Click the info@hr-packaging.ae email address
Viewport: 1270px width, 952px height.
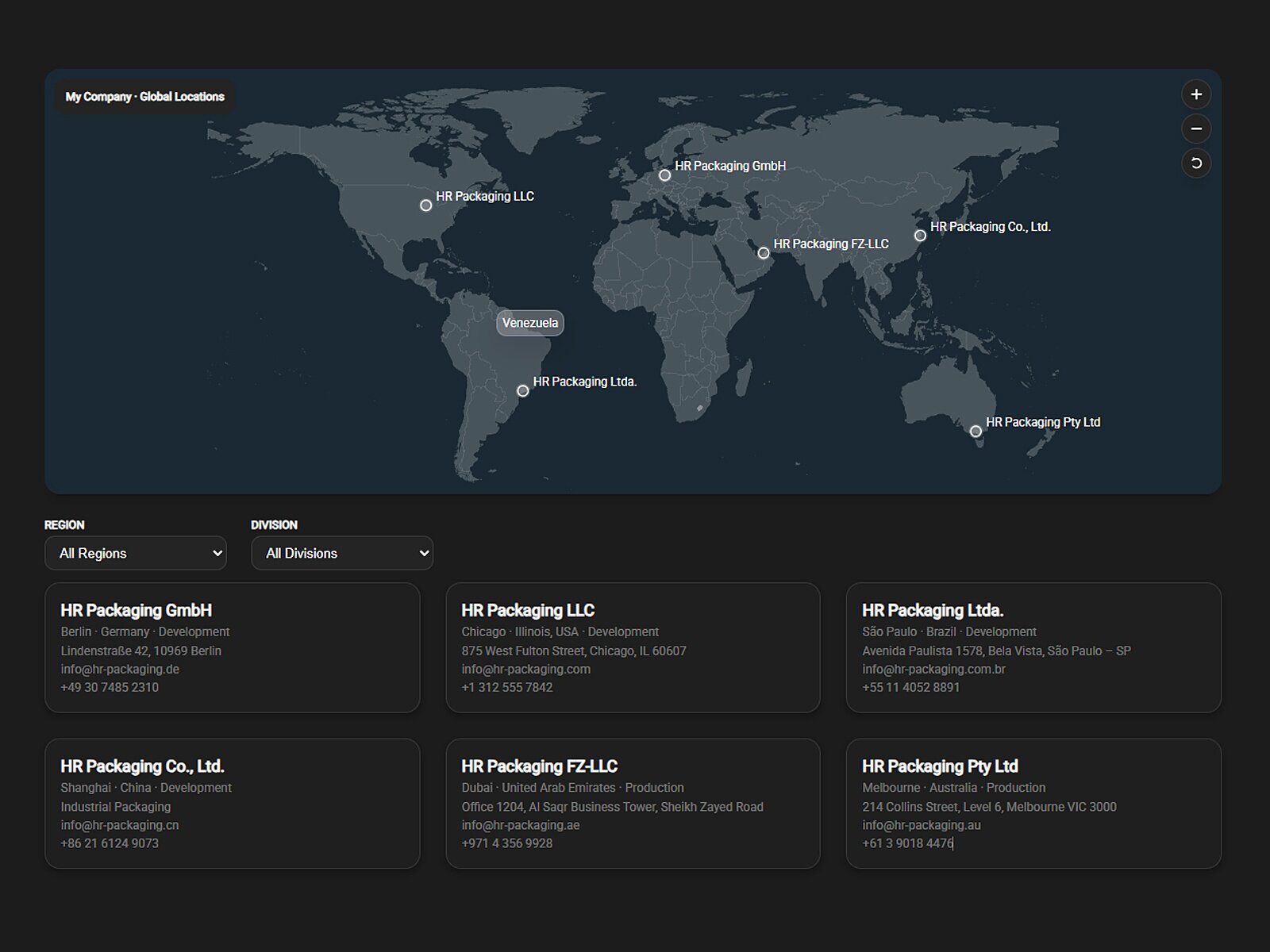521,825
